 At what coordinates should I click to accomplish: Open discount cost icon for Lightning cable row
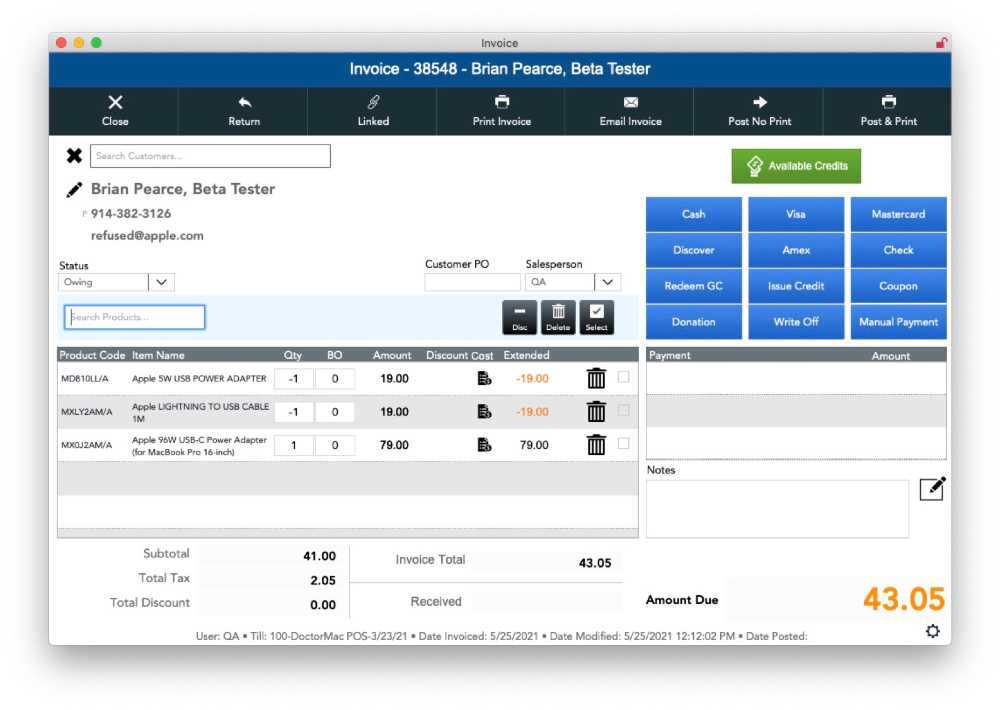[x=484, y=412]
